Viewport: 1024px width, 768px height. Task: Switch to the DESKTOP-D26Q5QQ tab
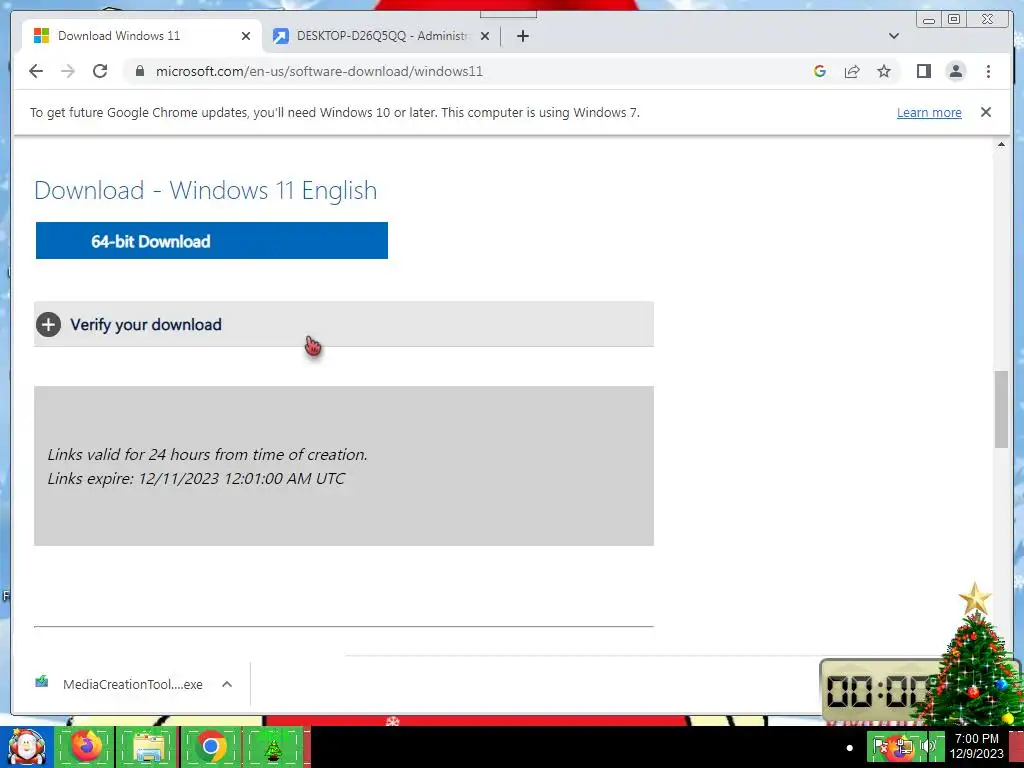[x=382, y=36]
